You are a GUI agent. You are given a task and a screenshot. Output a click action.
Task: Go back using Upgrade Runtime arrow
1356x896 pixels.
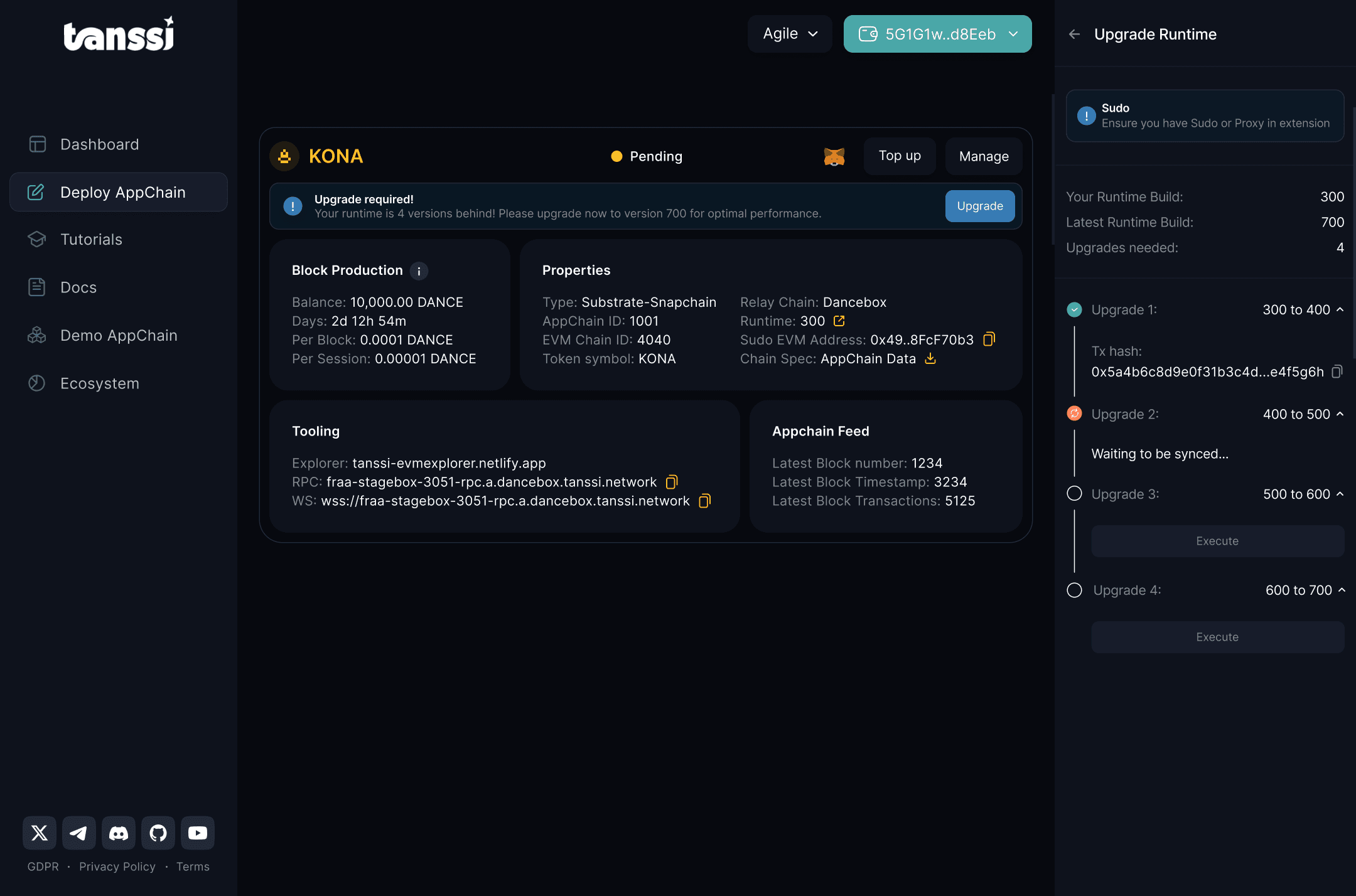(1075, 35)
